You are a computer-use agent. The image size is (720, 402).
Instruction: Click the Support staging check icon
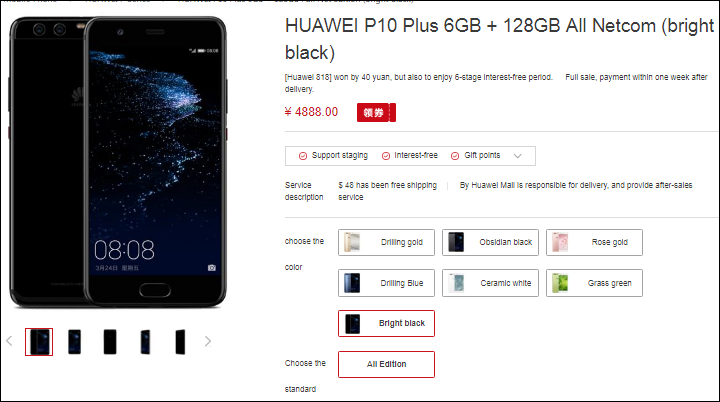pyautogui.click(x=303, y=156)
